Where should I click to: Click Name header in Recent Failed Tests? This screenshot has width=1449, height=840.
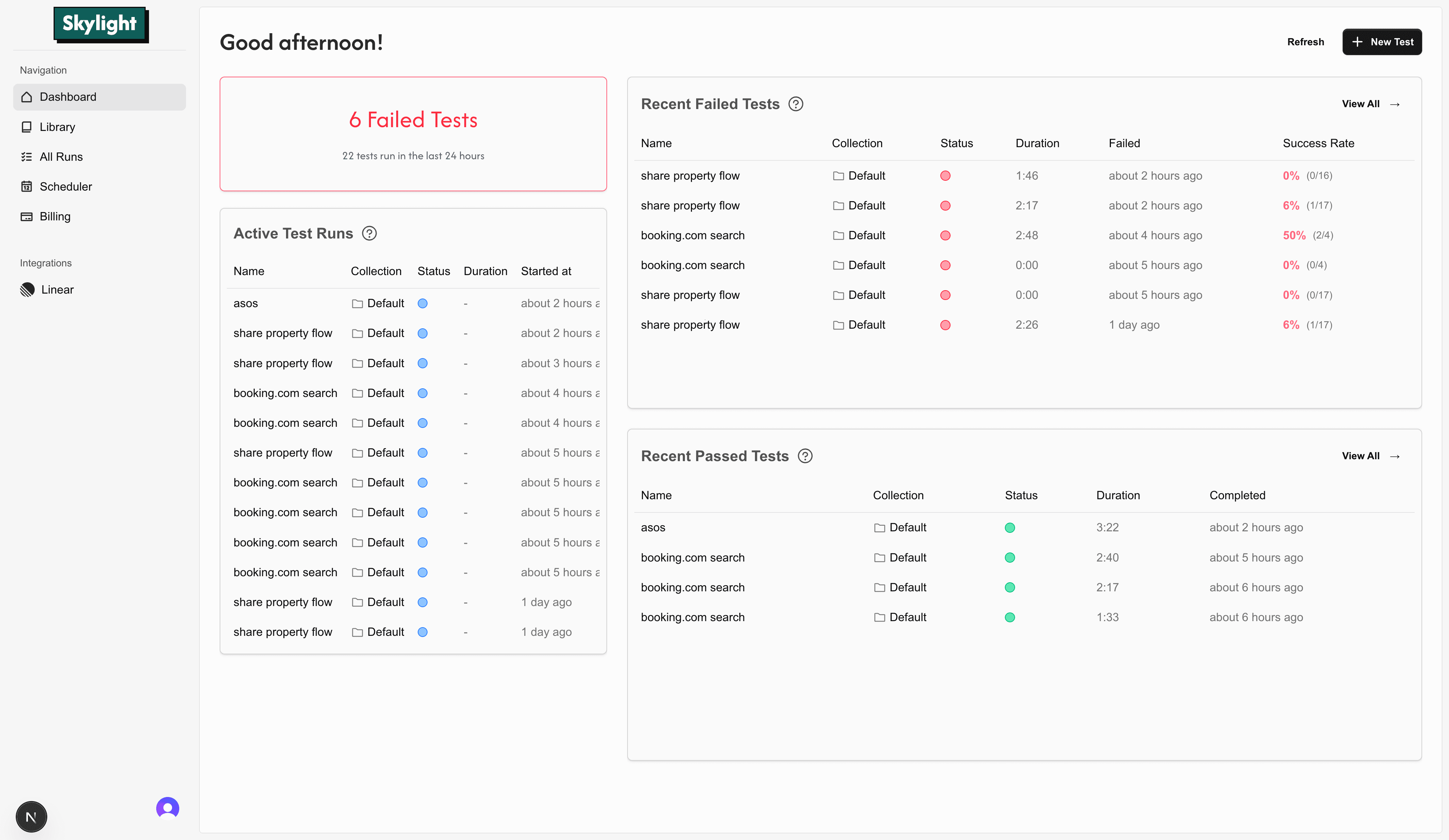pyautogui.click(x=656, y=143)
